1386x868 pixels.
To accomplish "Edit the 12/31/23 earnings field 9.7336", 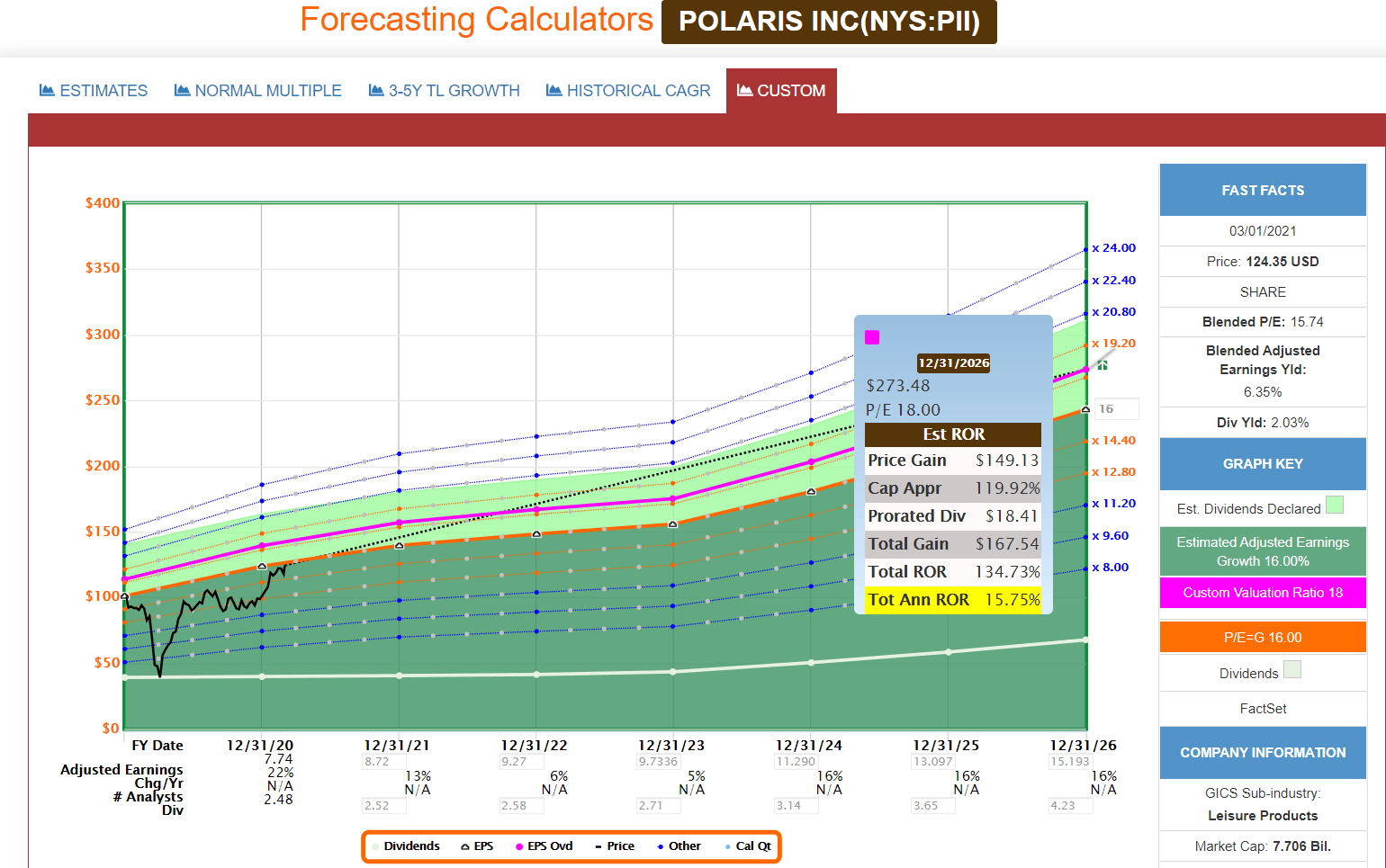I will point(659,761).
